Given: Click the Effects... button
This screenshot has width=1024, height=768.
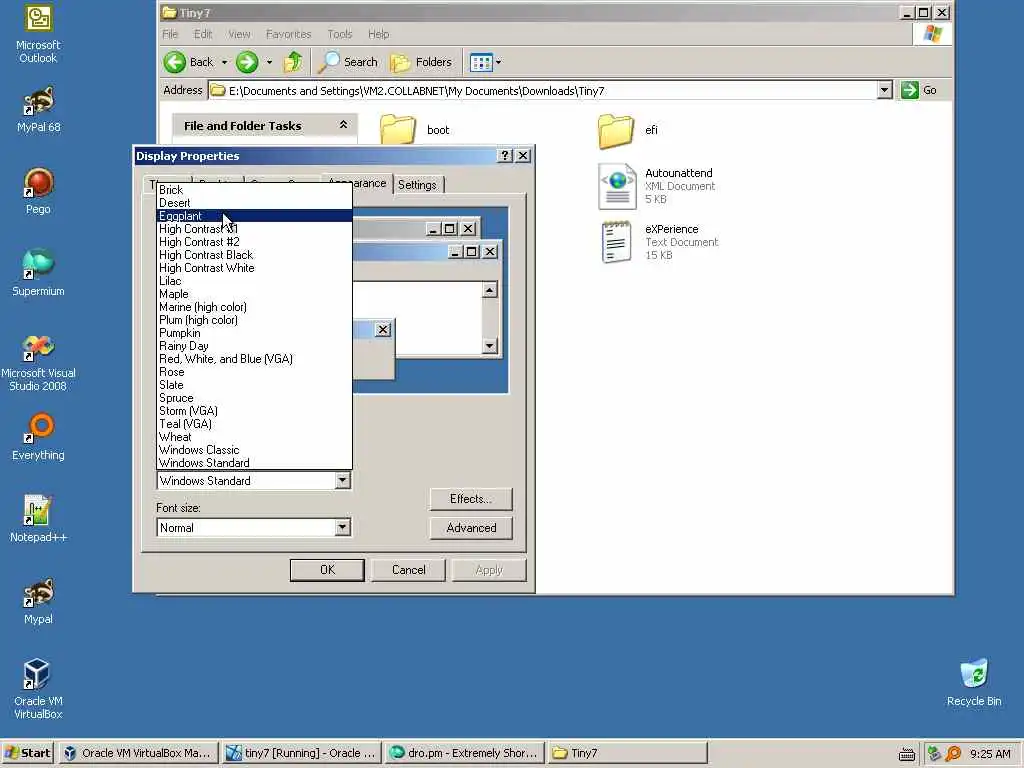Looking at the screenshot, I should (x=471, y=499).
